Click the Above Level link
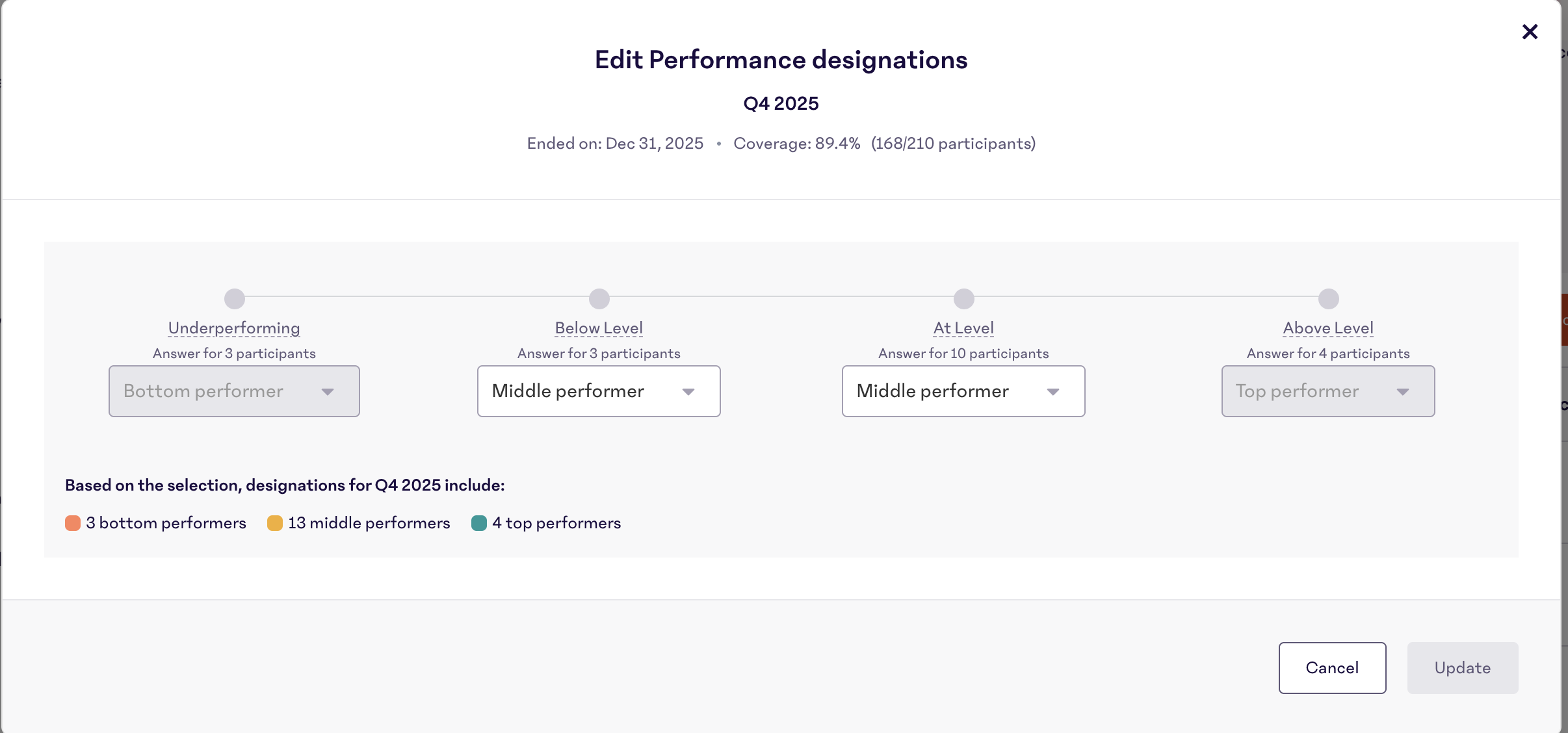1568x733 pixels. pyautogui.click(x=1327, y=328)
